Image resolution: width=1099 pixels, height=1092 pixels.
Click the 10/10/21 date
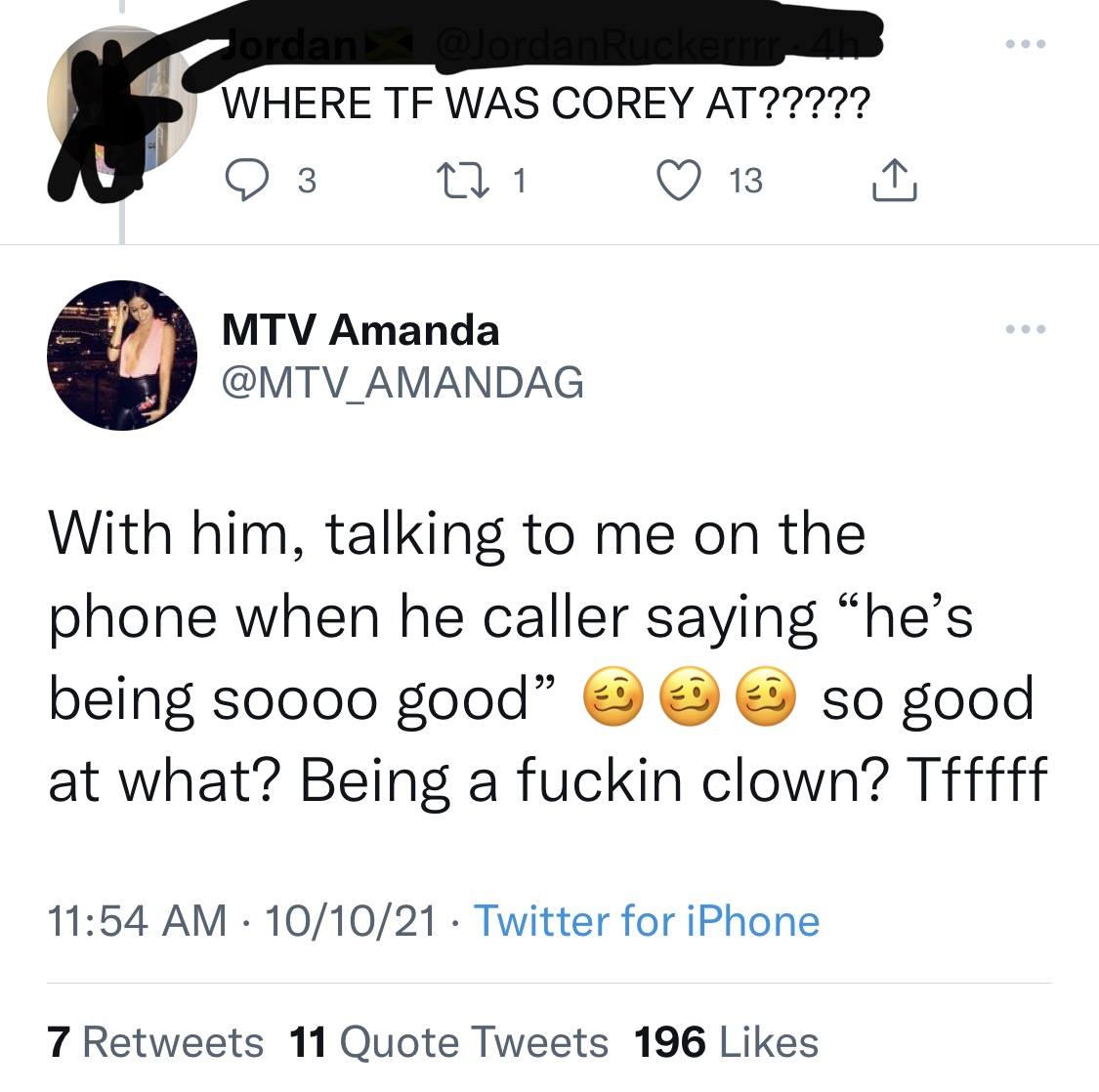point(350,921)
